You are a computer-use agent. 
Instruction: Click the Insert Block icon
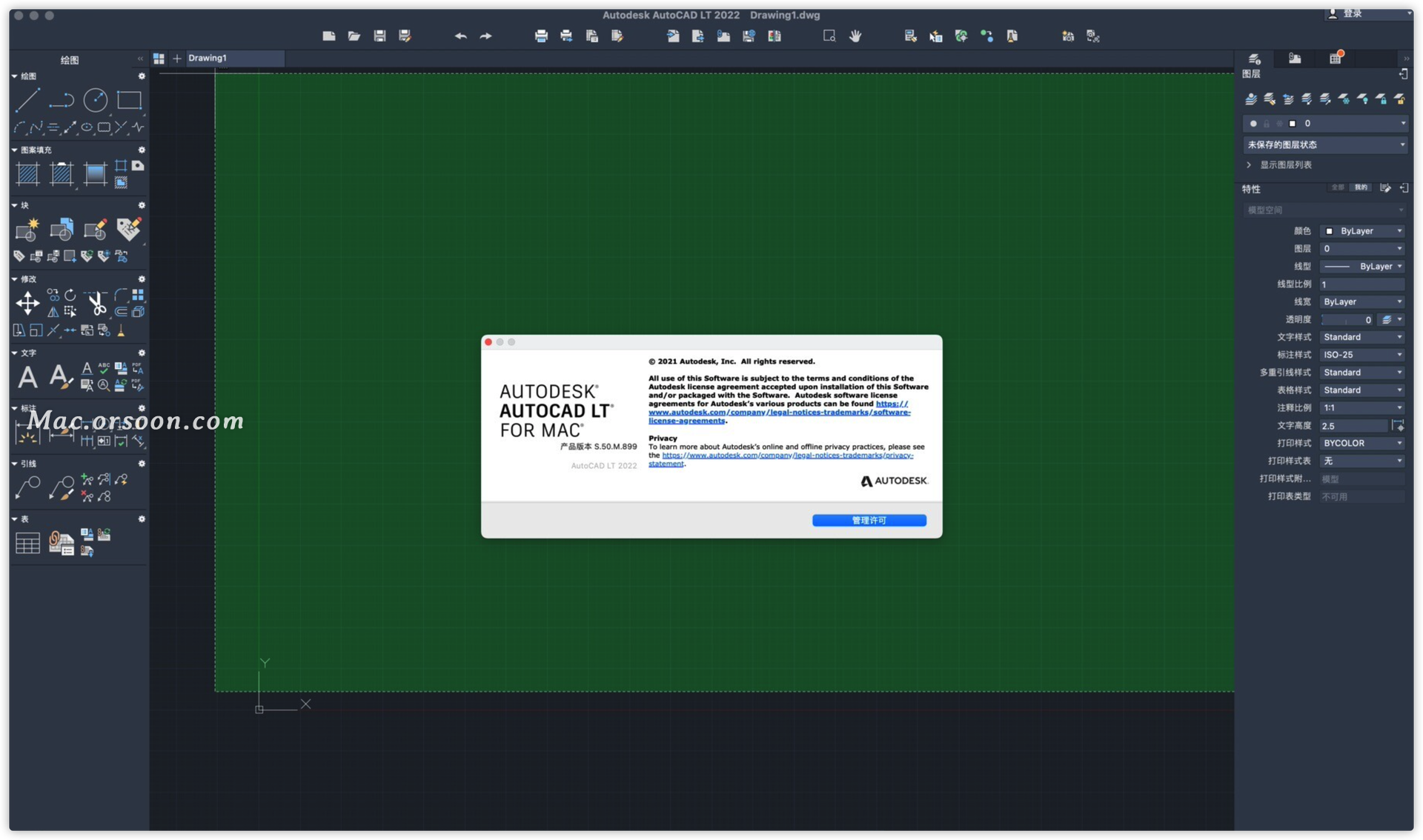coord(62,230)
